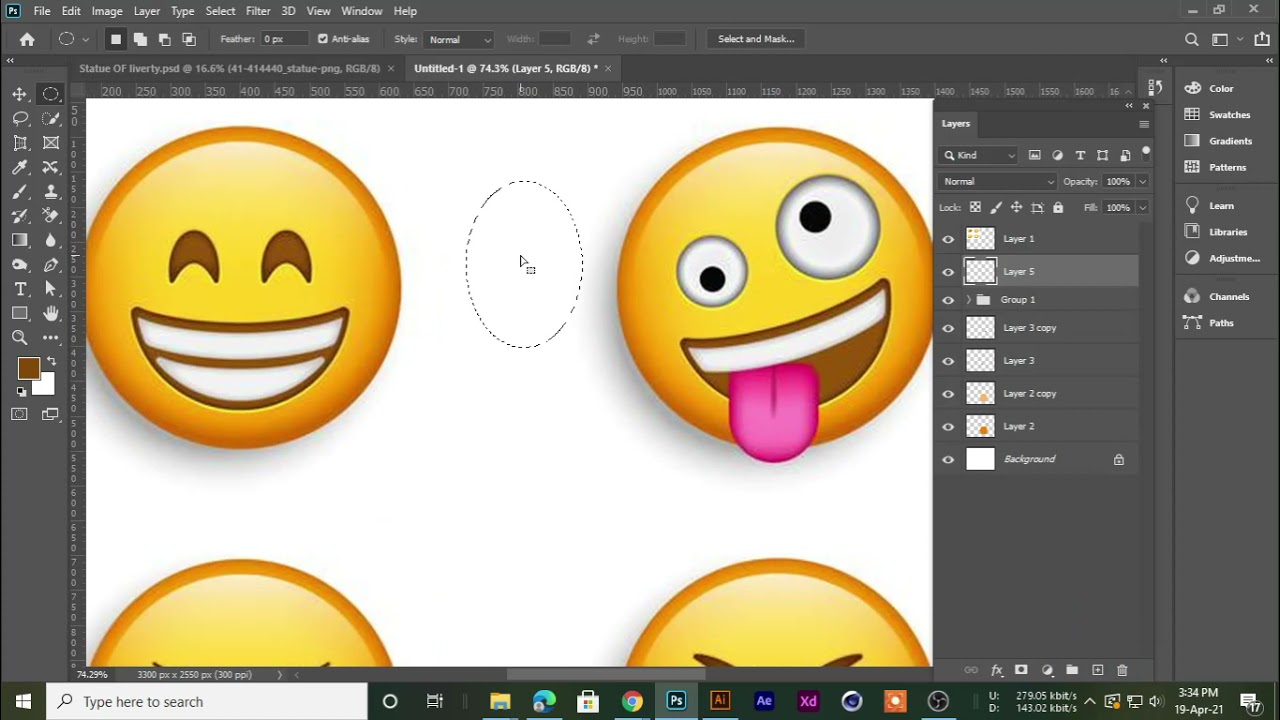This screenshot has width=1280, height=720.
Task: Lock transparent pixels icon
Action: 975,207
